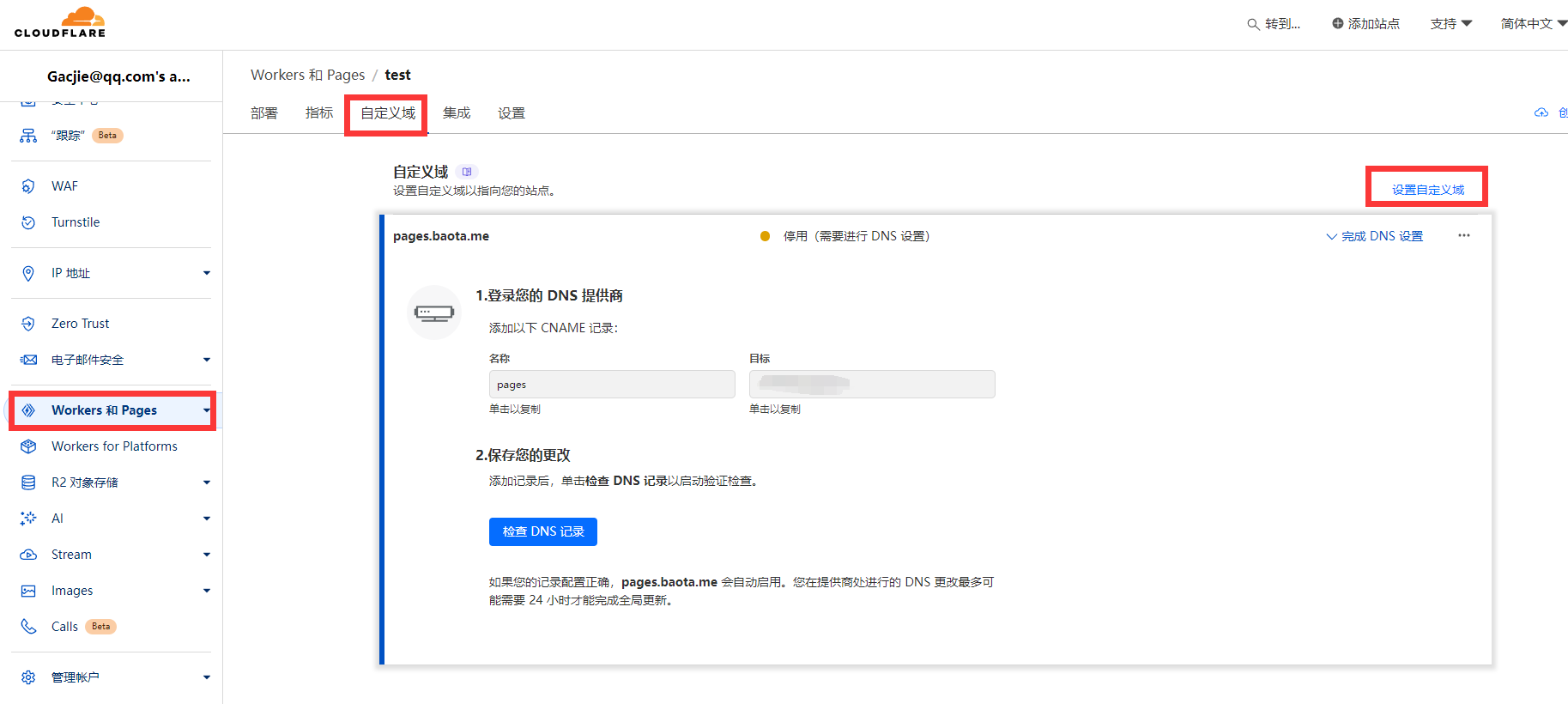Click the Trace network icon

point(28,136)
